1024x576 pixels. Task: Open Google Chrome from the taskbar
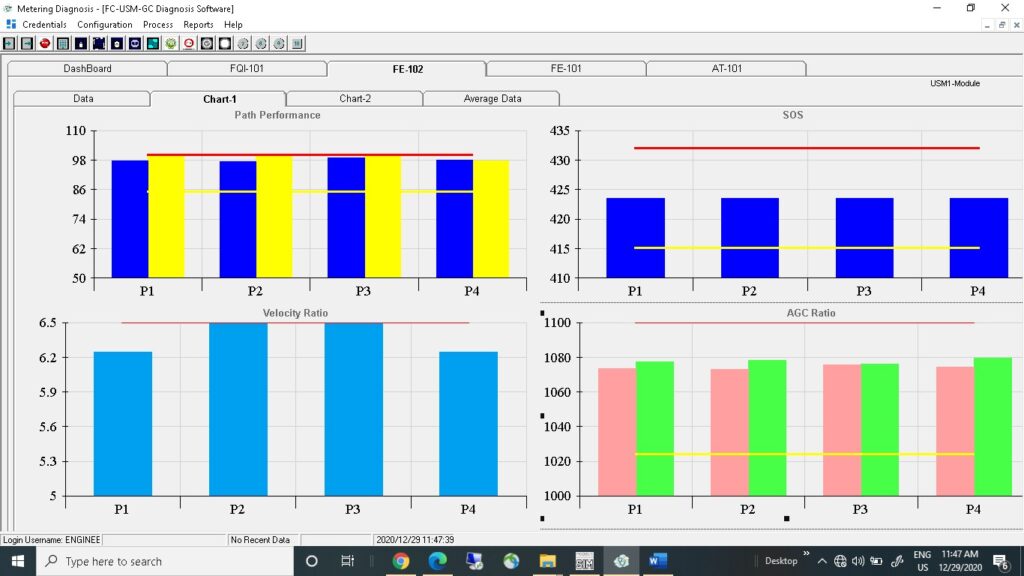coord(400,561)
